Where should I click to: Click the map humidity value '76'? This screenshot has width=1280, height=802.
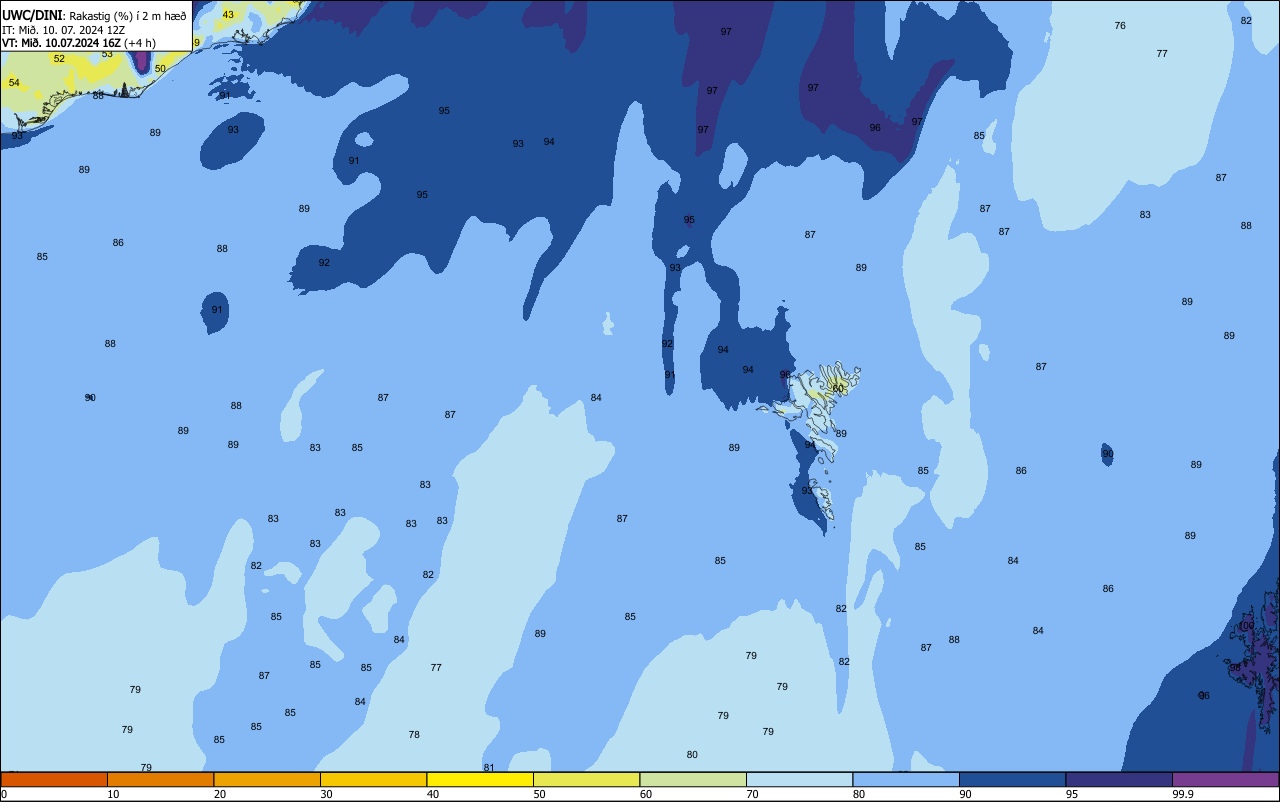tap(1120, 26)
